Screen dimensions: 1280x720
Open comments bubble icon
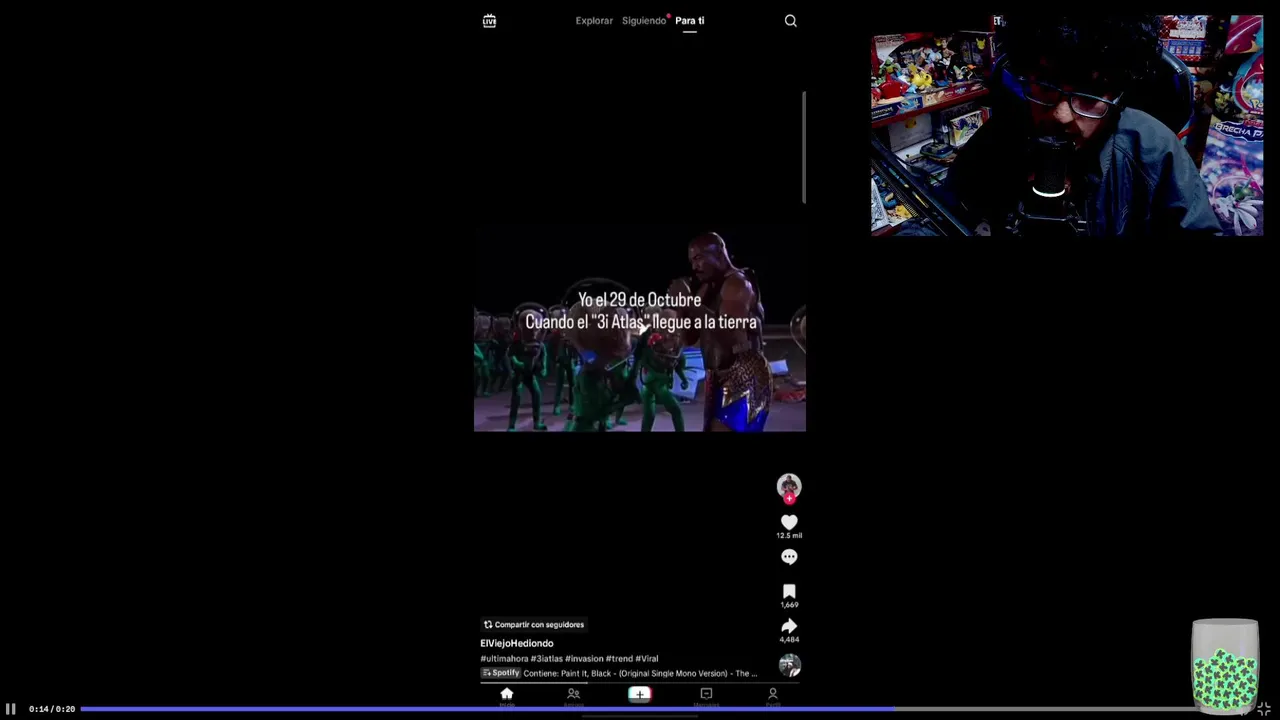789,557
